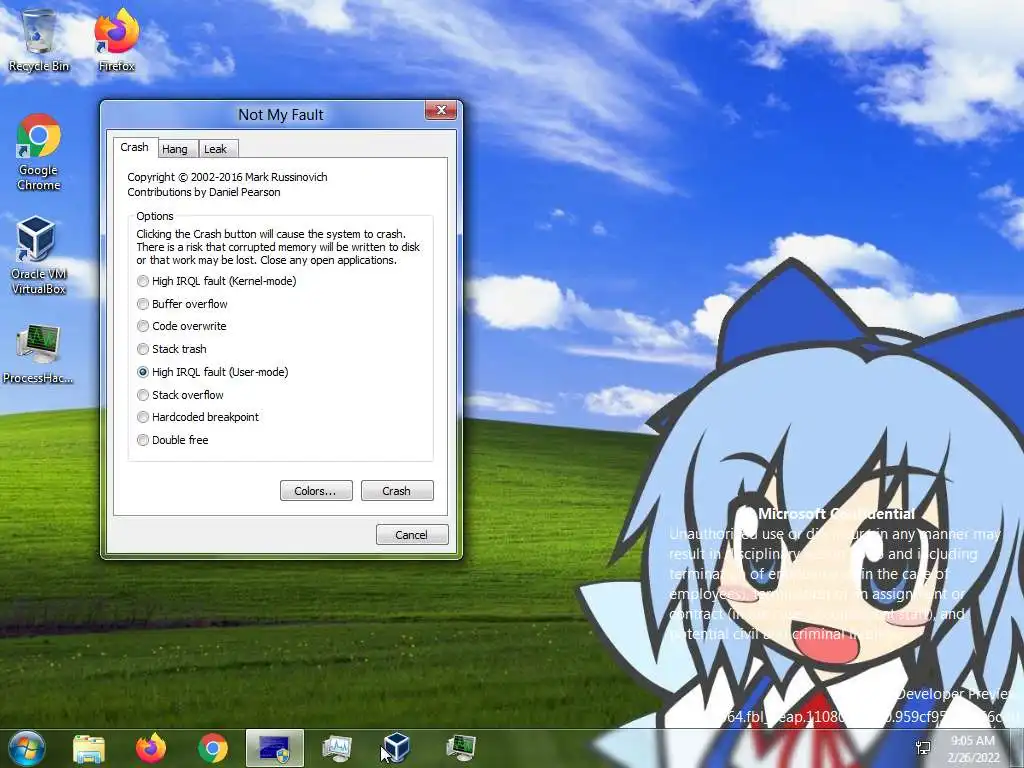Launch Chrome from the taskbar

pyautogui.click(x=213, y=748)
